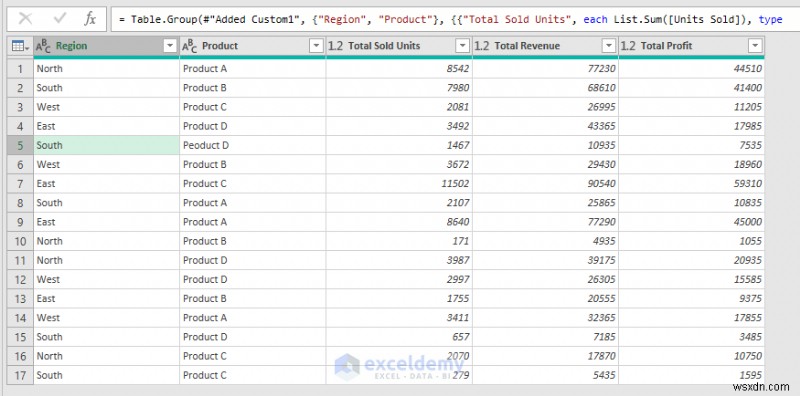
Task: Cancel formula edit with X icon
Action: [x=25, y=19]
